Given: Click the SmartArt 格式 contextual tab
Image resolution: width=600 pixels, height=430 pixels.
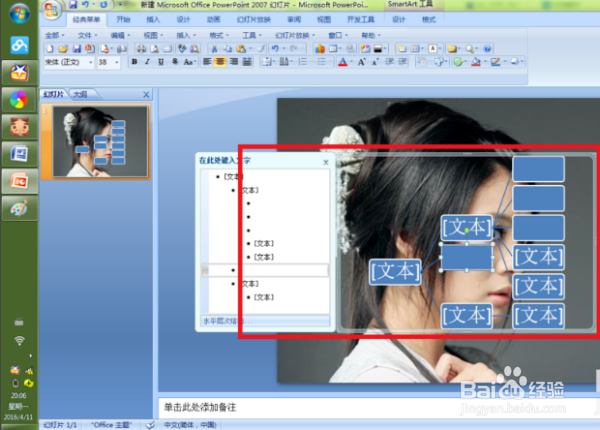Looking at the screenshot, I should tap(429, 20).
